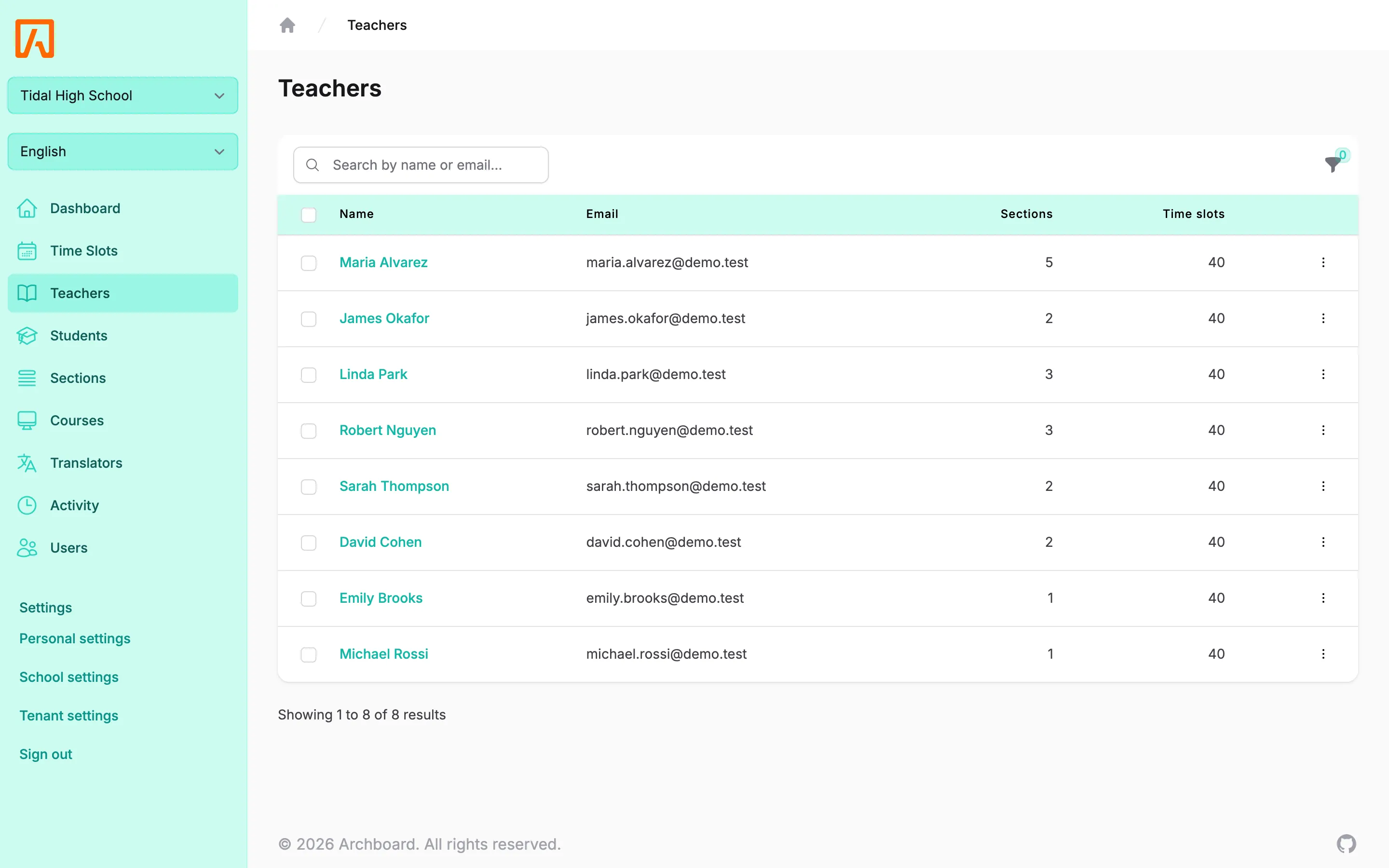Check the box for Maria Alvarez
1389x868 pixels.
click(309, 263)
